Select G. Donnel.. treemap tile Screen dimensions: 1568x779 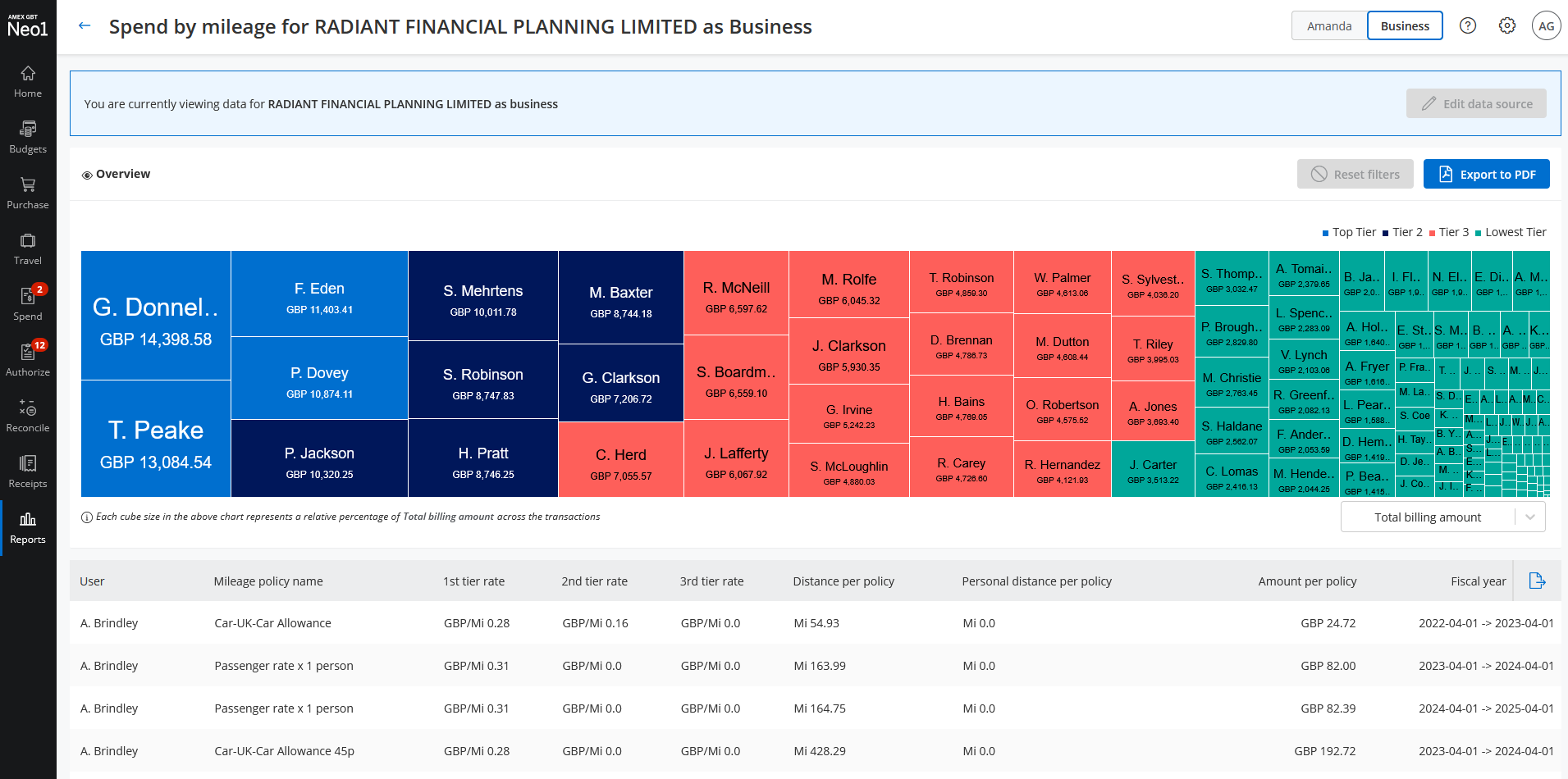tap(156, 315)
